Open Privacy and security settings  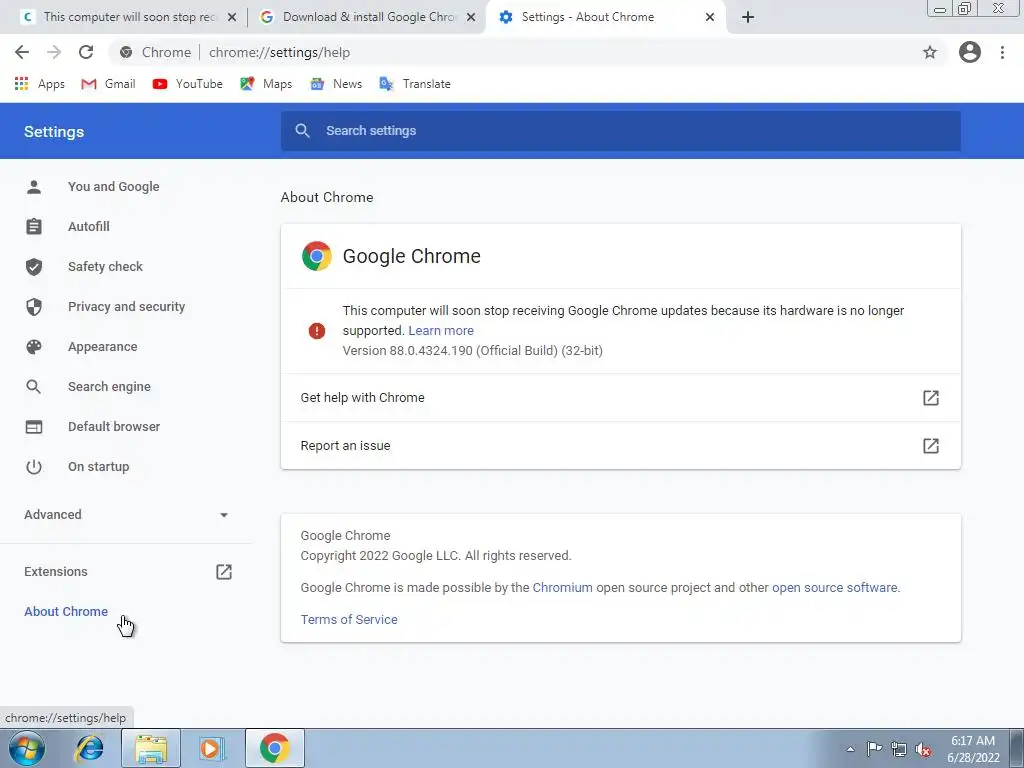click(126, 307)
